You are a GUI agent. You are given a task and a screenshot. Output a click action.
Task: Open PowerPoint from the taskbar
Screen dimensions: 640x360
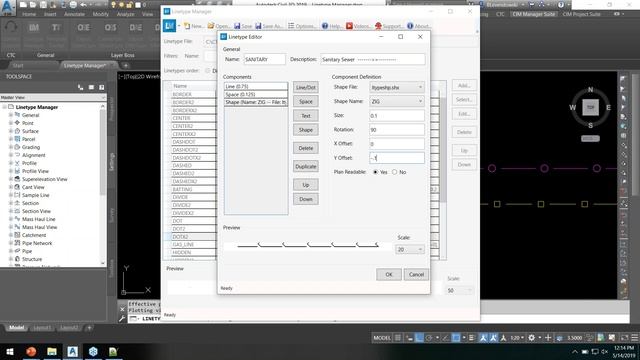pos(31,351)
